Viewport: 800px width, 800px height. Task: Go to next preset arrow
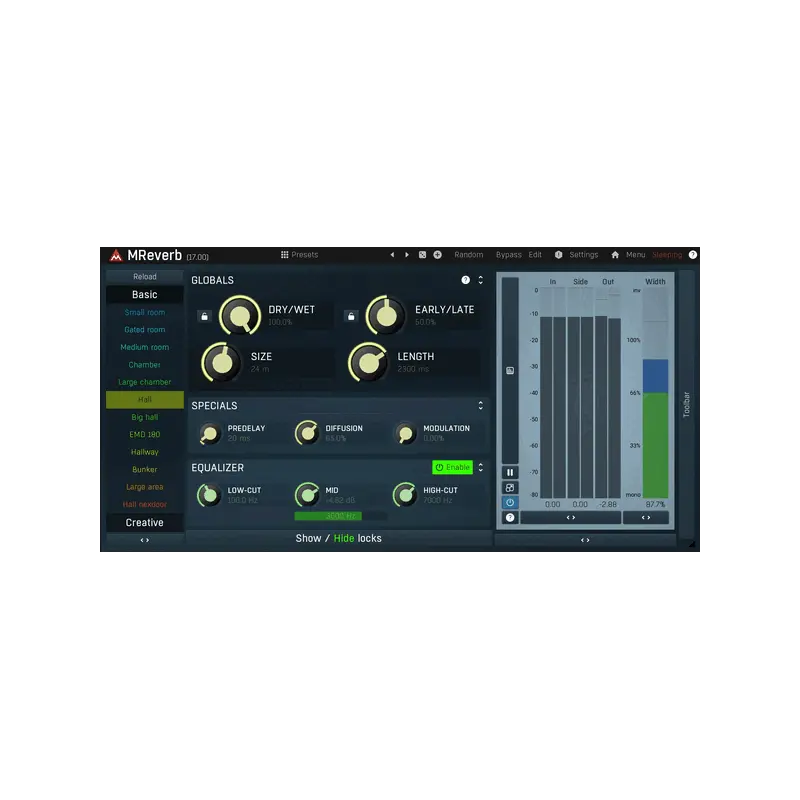(407, 255)
